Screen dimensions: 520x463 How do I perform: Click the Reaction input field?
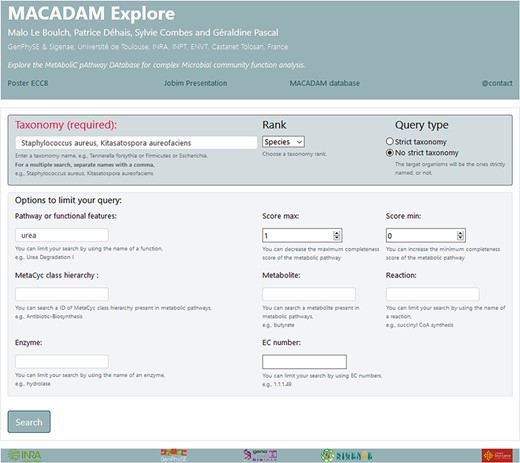click(433, 294)
